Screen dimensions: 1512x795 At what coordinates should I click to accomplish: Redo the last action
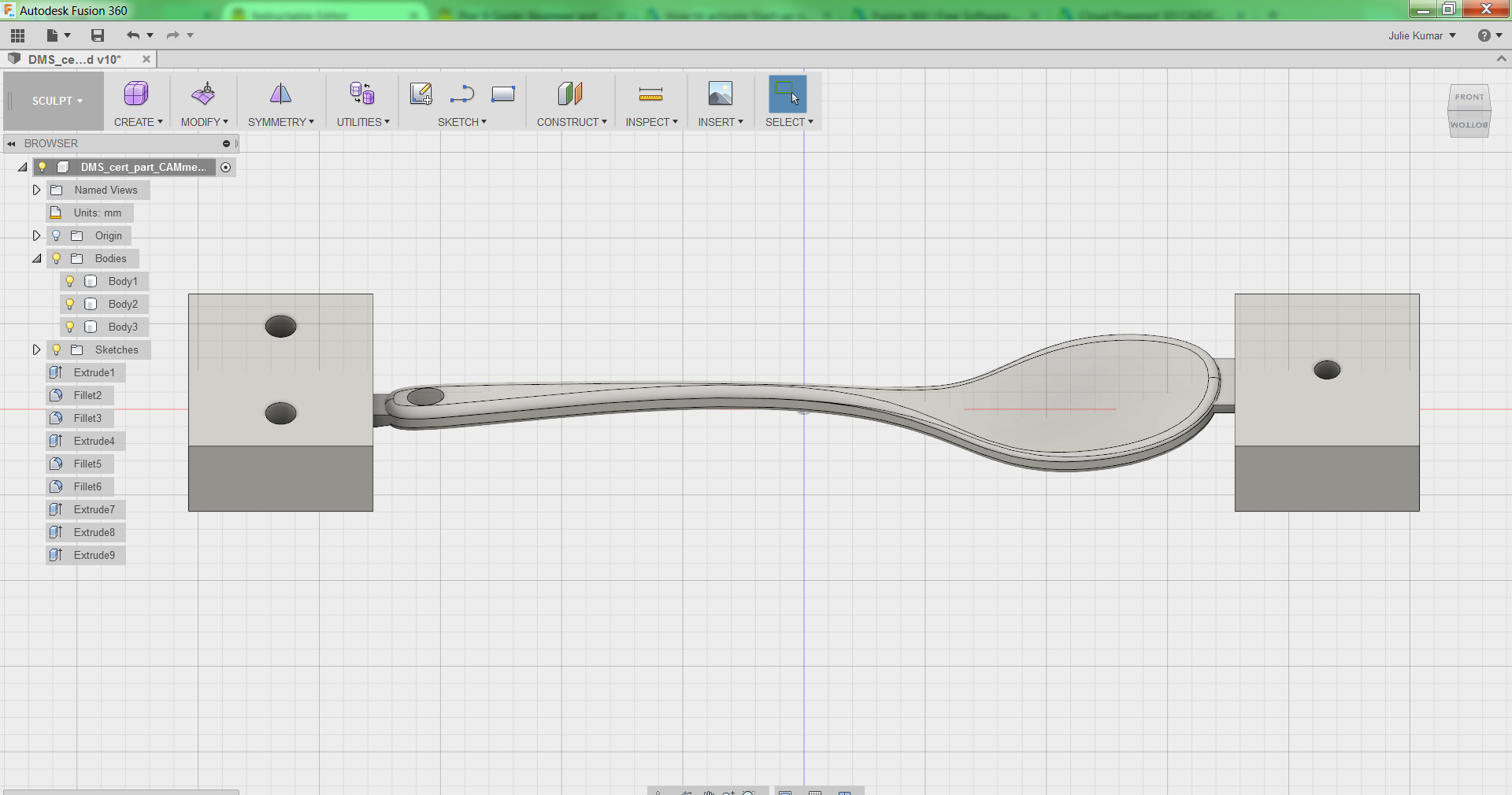click(x=173, y=35)
